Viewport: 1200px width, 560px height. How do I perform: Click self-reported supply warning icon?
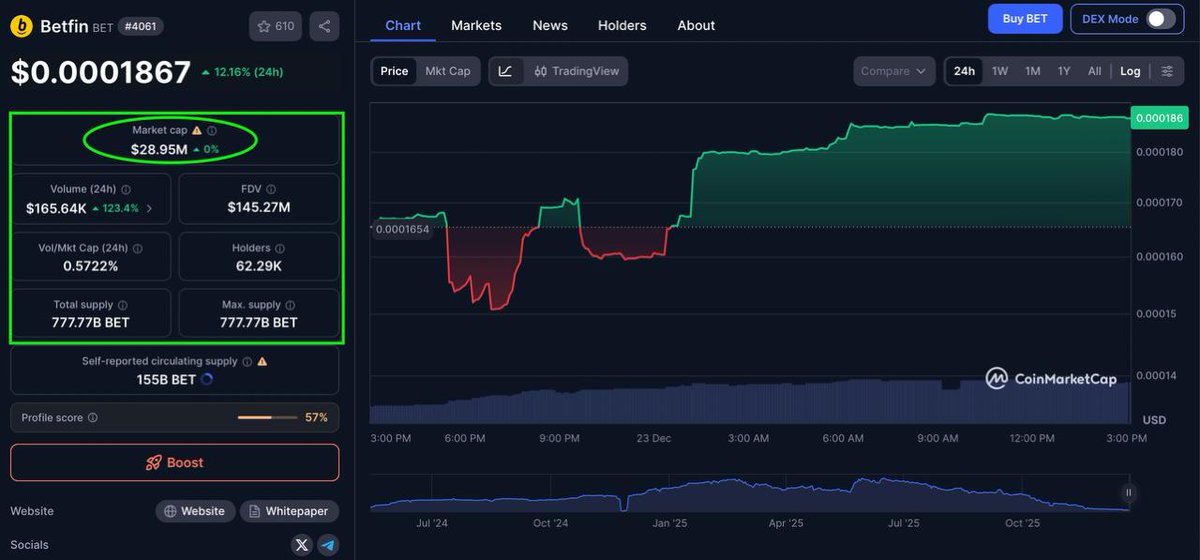(x=262, y=361)
